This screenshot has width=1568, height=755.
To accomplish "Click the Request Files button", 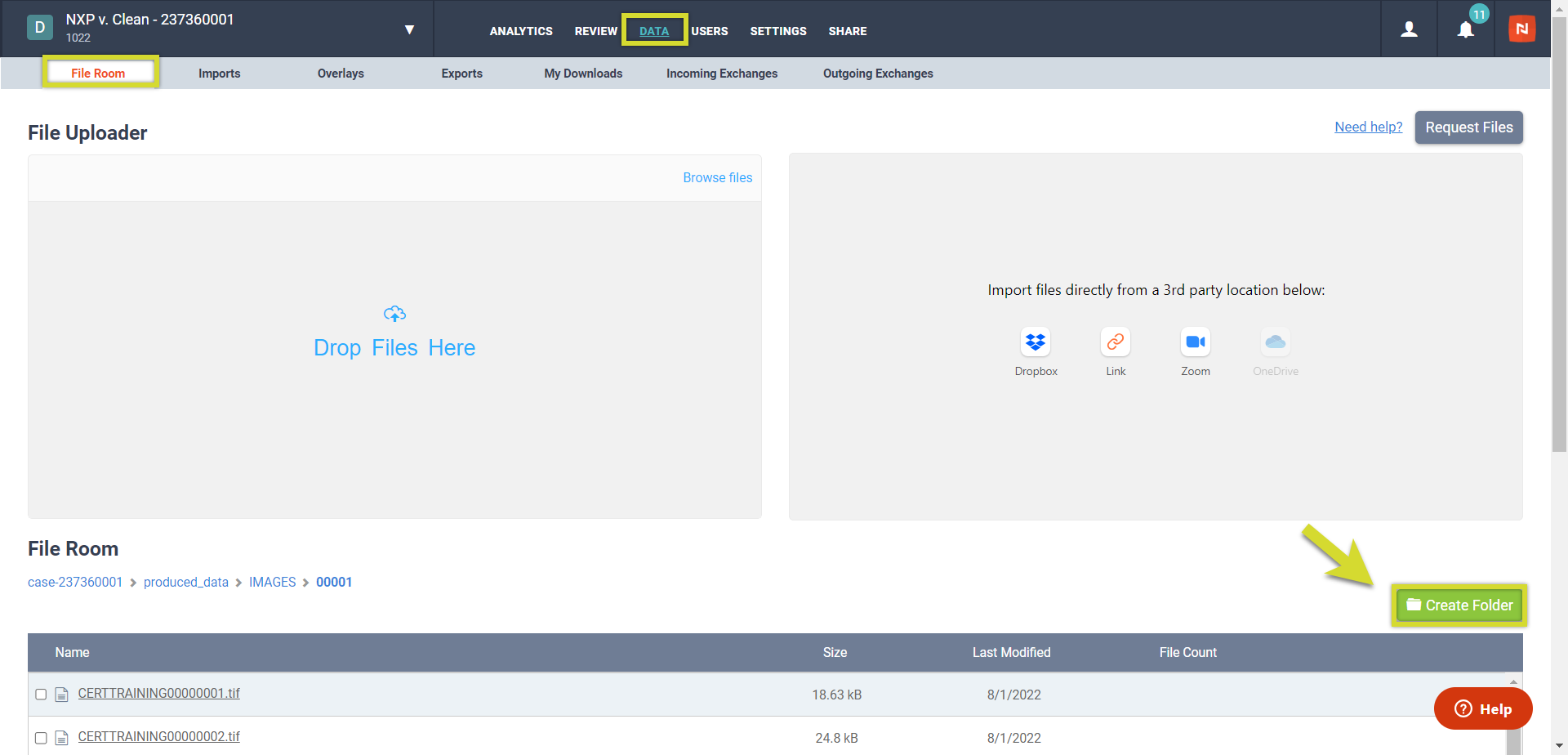I will pos(1468,127).
